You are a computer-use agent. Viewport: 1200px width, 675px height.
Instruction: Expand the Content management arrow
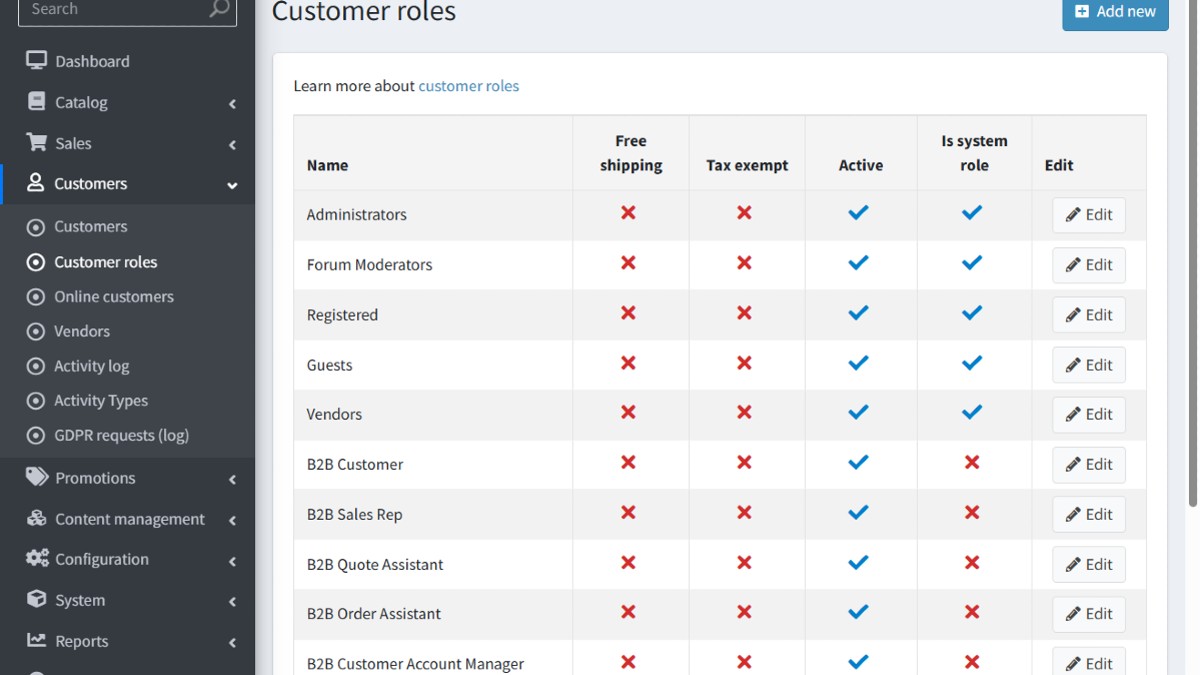click(232, 520)
